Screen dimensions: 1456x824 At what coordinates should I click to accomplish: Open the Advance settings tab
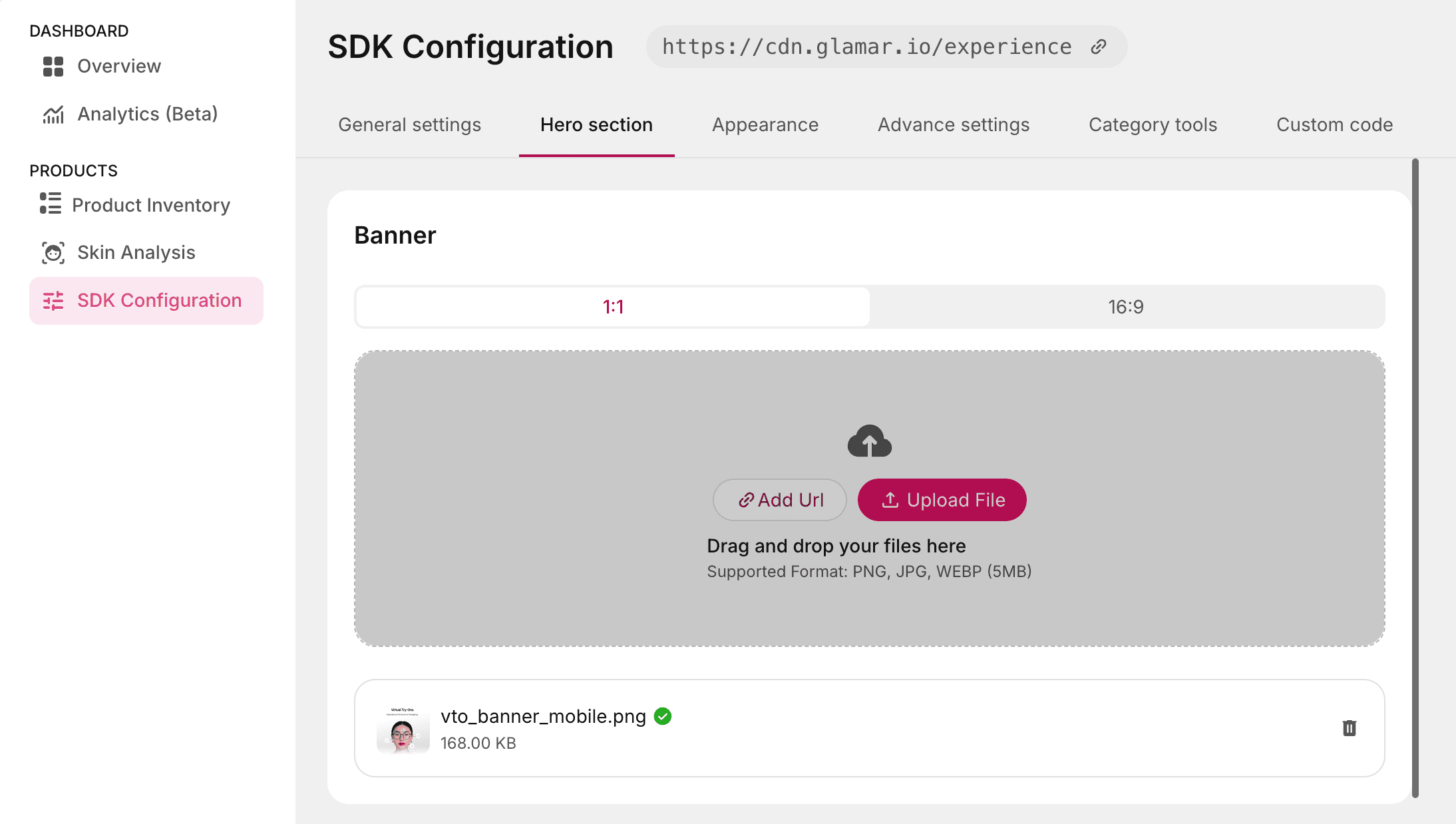(954, 125)
